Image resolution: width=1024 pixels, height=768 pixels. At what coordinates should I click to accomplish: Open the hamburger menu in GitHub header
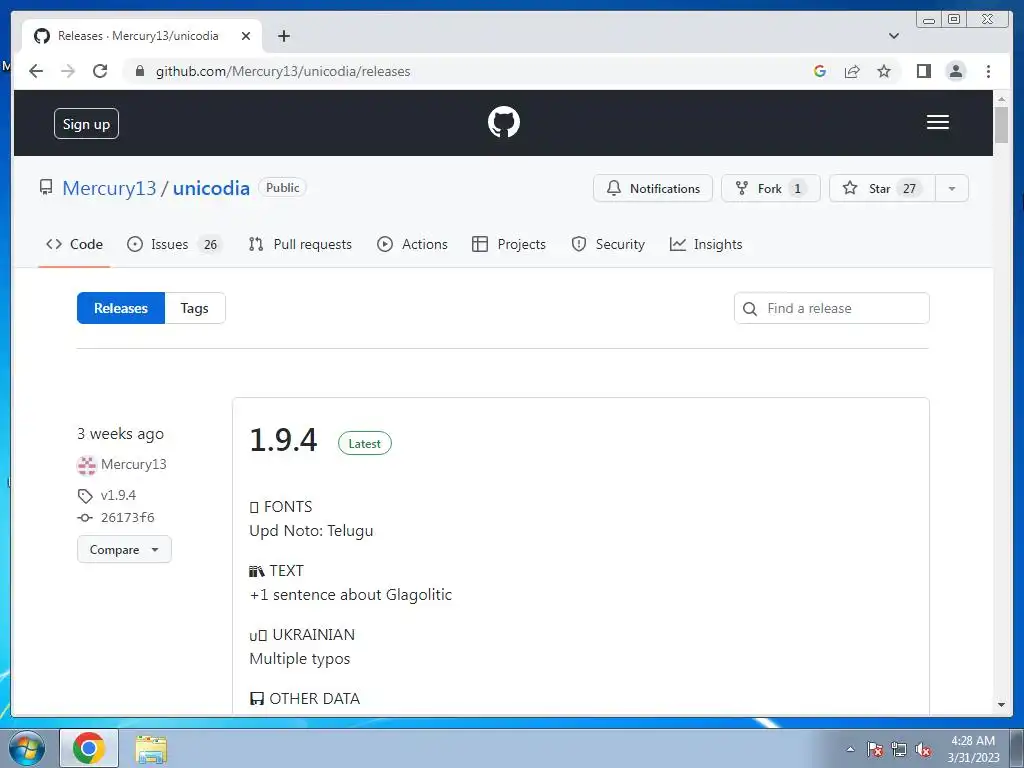tap(937, 122)
